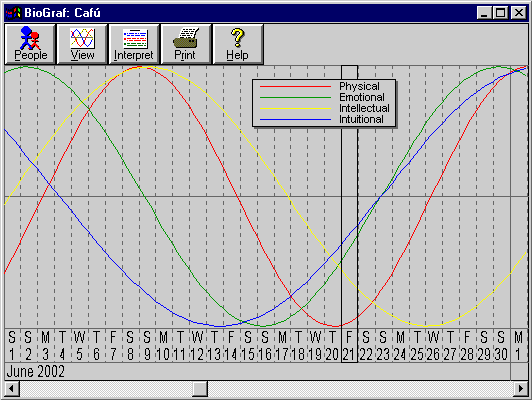Open Help with the question mark button
Viewport: 532px width, 400px height.
point(238,44)
